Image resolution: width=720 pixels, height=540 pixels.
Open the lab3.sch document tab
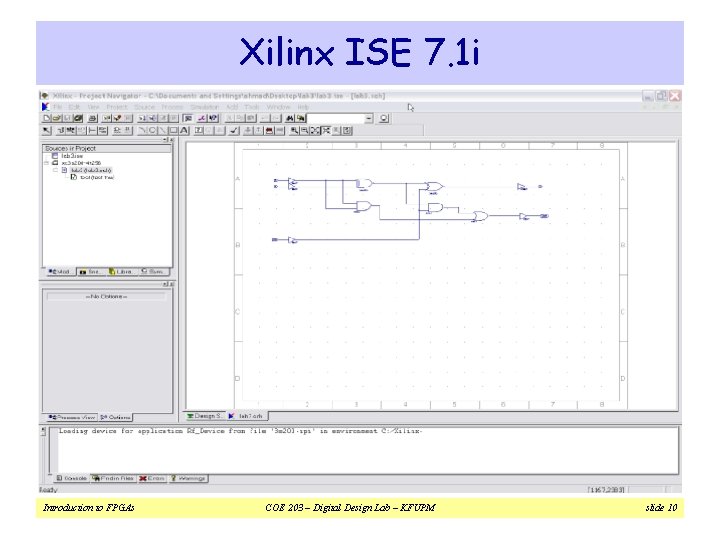[x=247, y=416]
